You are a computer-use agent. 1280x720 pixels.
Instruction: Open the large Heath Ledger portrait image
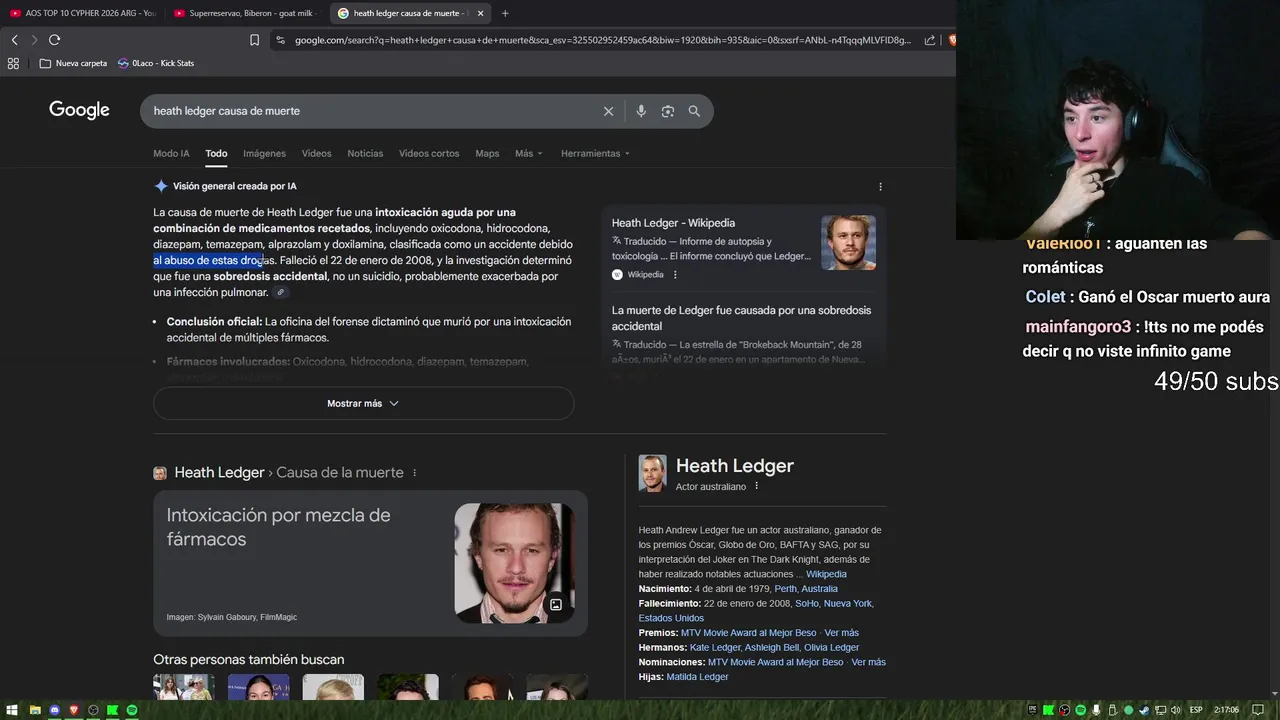pyautogui.click(x=515, y=563)
